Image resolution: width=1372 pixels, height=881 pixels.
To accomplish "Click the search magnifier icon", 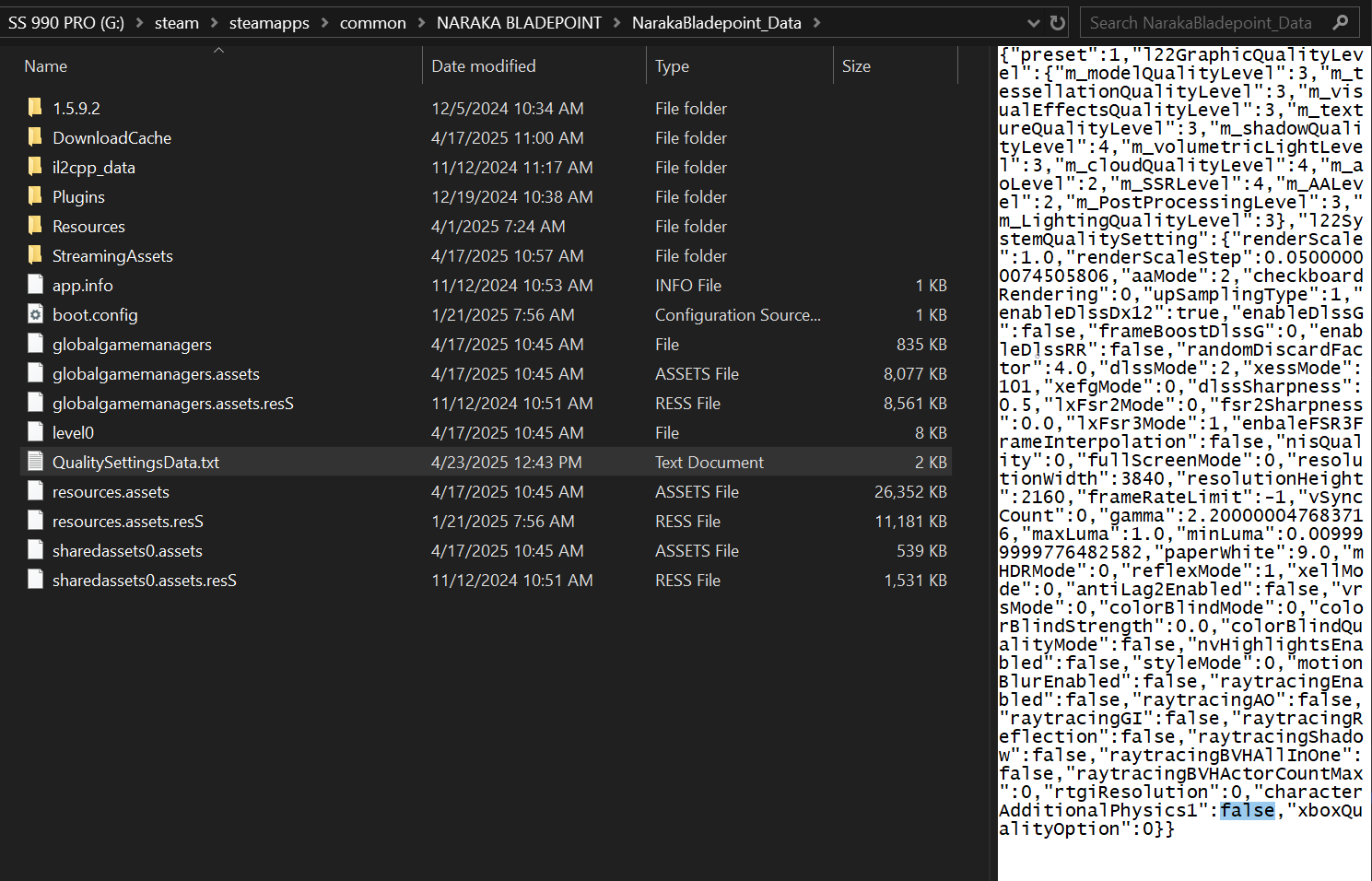I will pyautogui.click(x=1341, y=22).
